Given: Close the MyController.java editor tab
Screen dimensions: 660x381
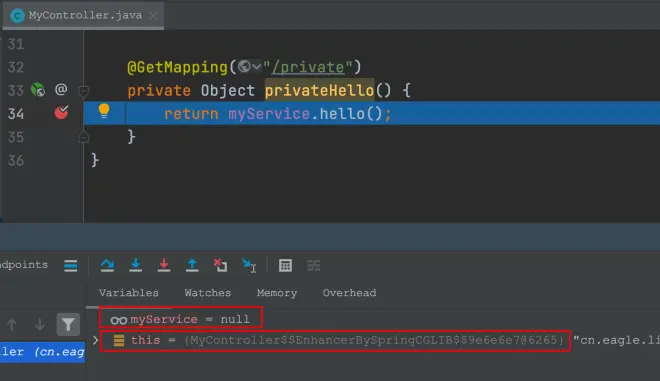Looking at the screenshot, I should [x=153, y=16].
